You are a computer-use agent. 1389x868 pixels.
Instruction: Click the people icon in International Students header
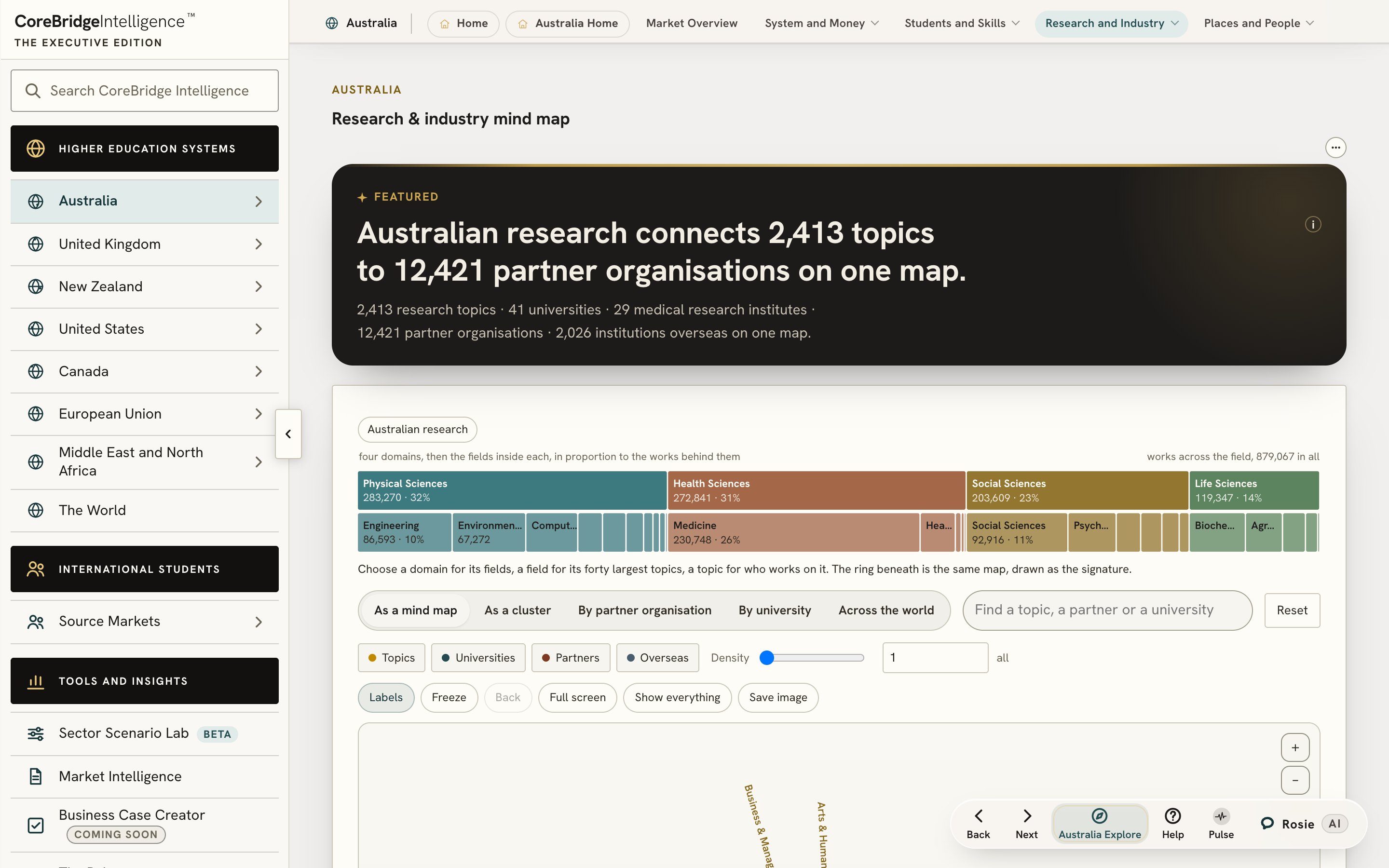tap(36, 569)
